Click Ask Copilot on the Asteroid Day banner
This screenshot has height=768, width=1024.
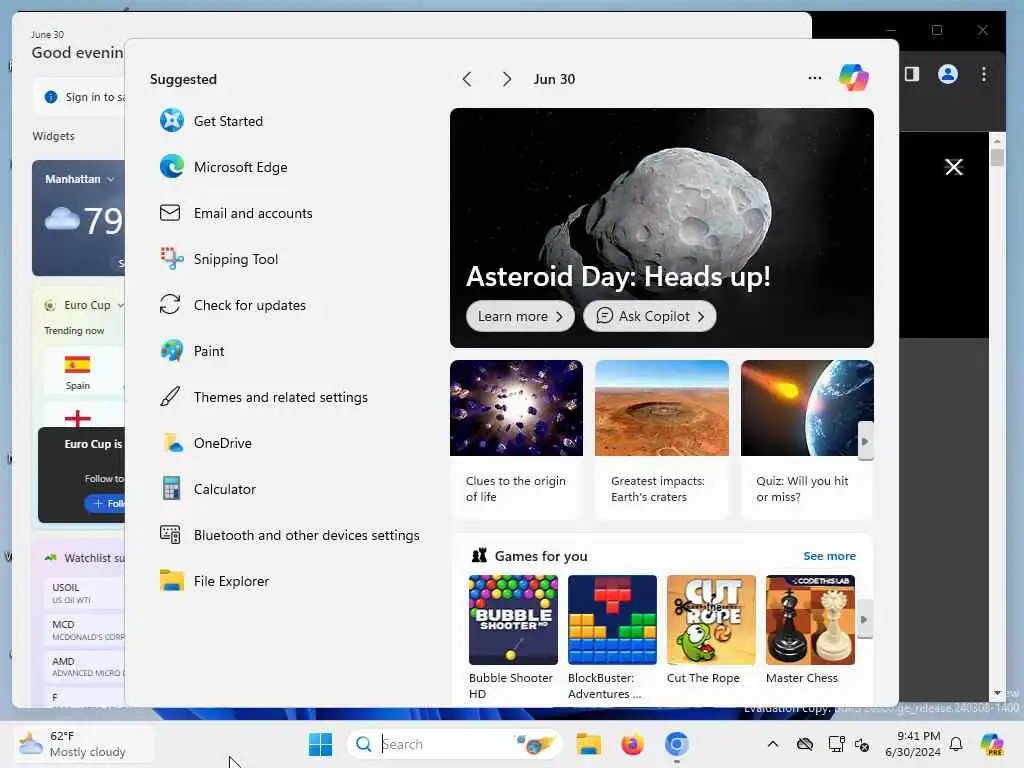[649, 316]
